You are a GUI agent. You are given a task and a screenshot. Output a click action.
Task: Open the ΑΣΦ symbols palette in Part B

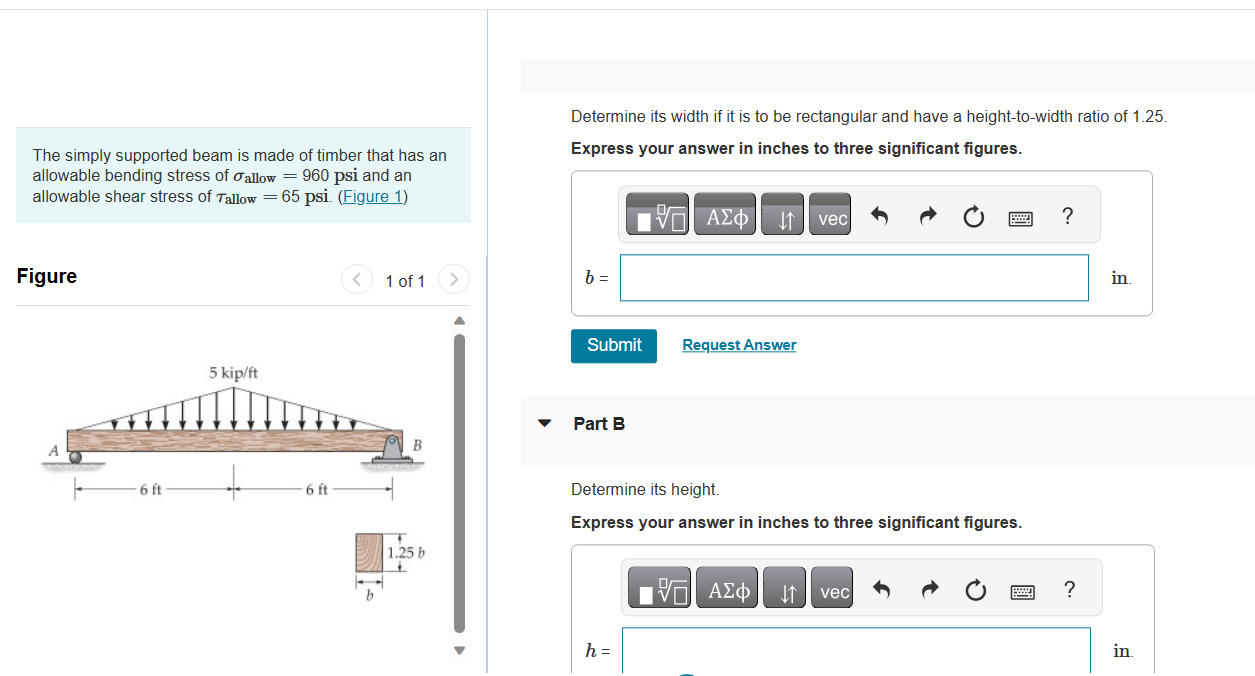(726, 589)
